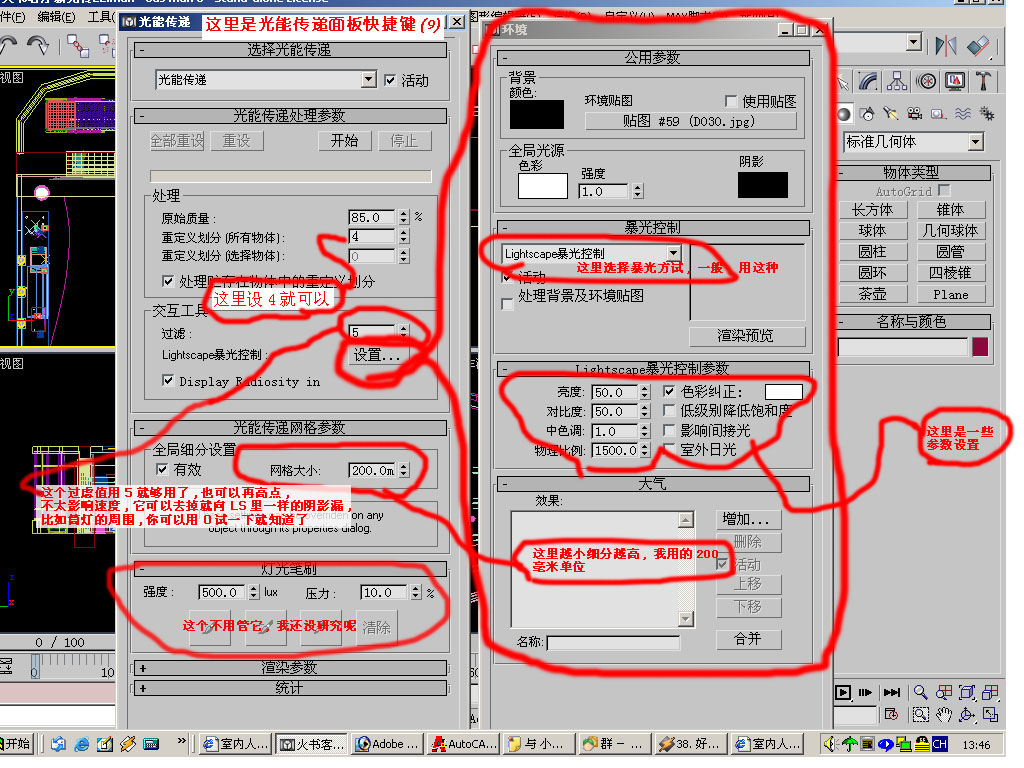Select the Helpers category icon
This screenshot has height=768, width=1024.
938,114
